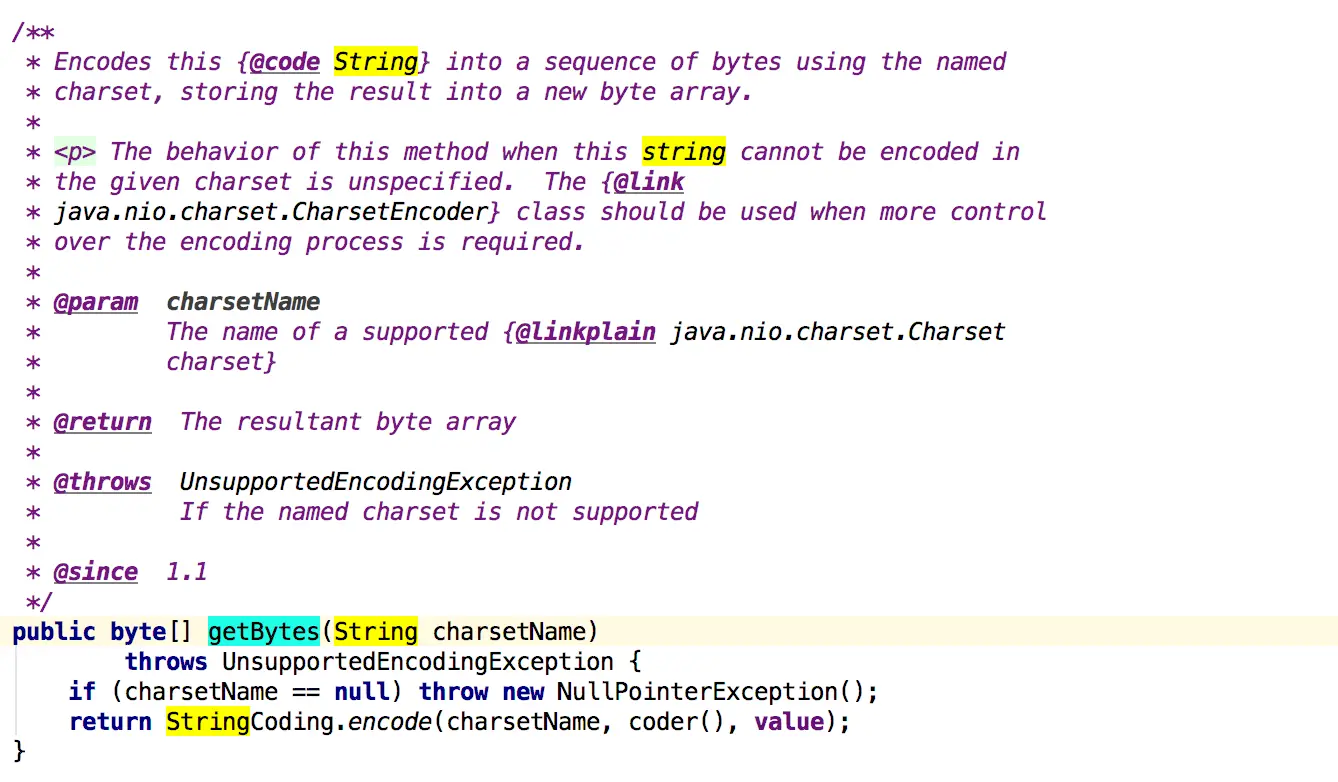The image size is (1338, 782).
Task: Click 'If the named charset is not supported' line
Action: (x=439, y=512)
